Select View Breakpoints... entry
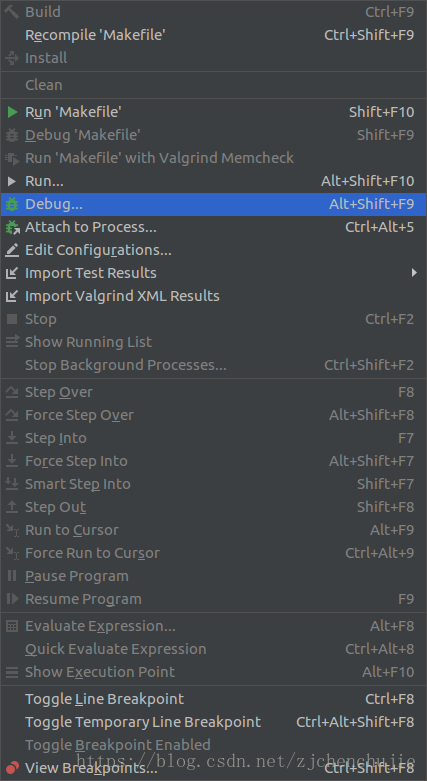Viewport: 427px width, 781px height. (x=213, y=768)
